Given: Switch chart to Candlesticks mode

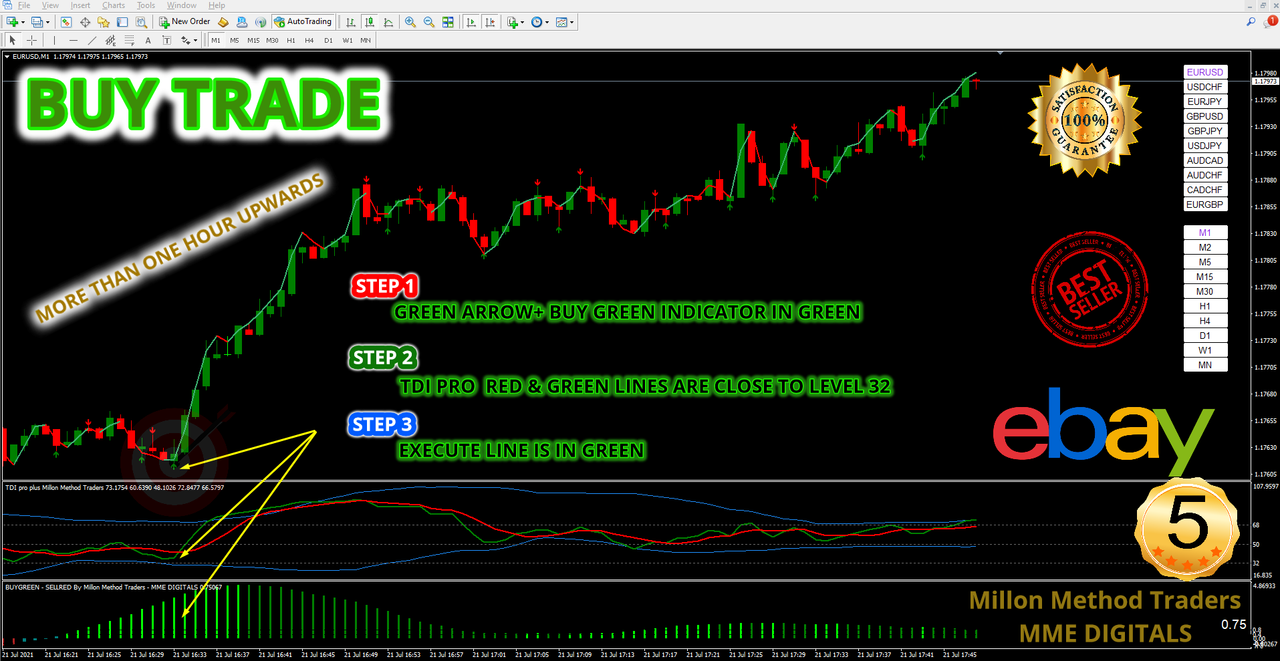Looking at the screenshot, I should 369,22.
